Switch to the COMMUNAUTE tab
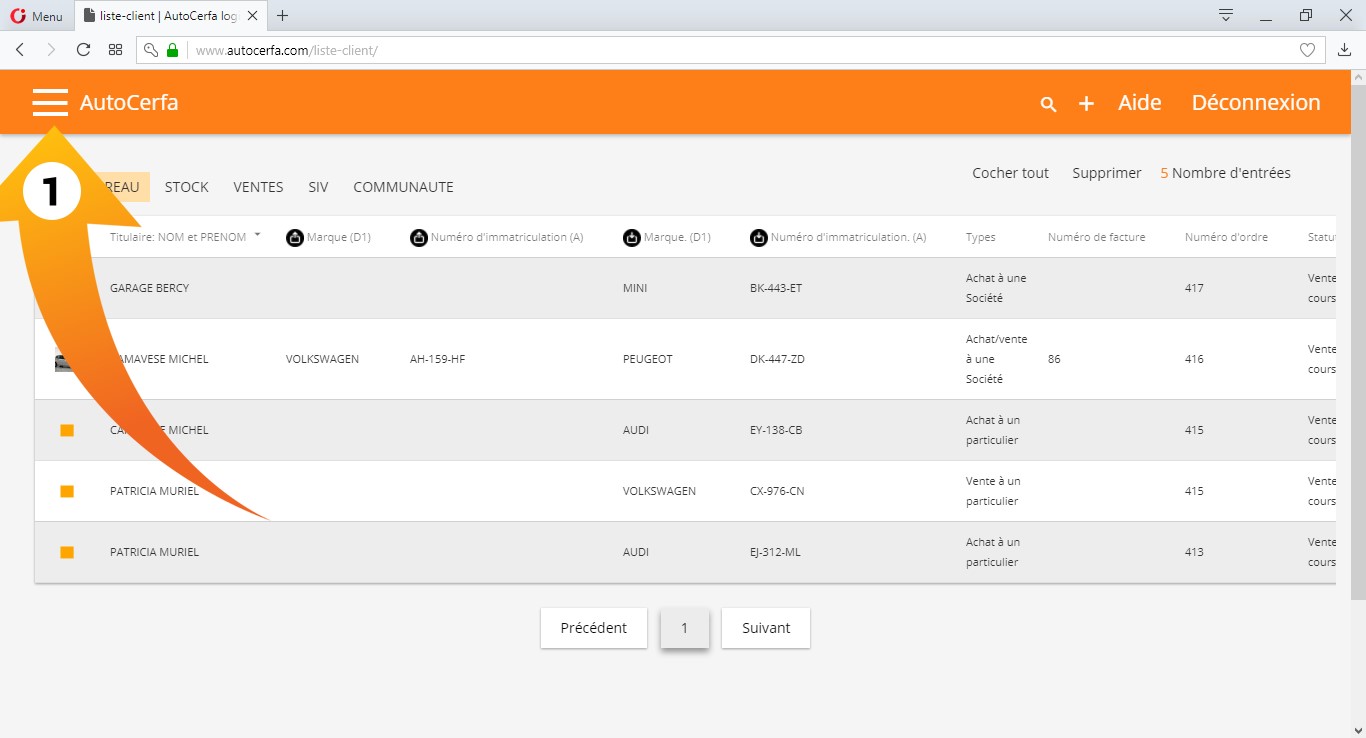This screenshot has height=738, width=1366. tap(403, 187)
